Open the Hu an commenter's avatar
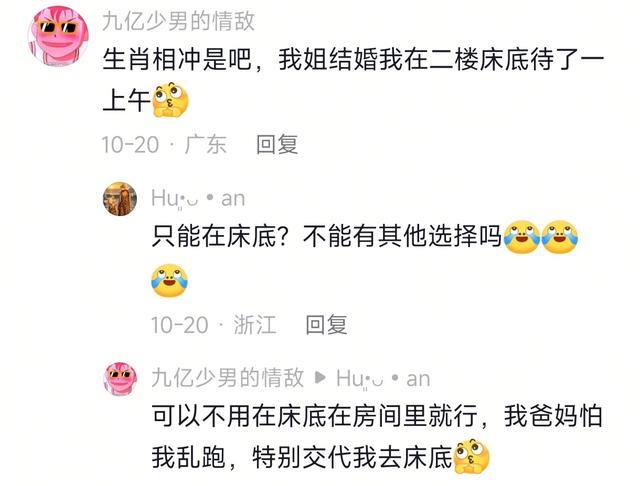The image size is (640, 486). pyautogui.click(x=120, y=199)
